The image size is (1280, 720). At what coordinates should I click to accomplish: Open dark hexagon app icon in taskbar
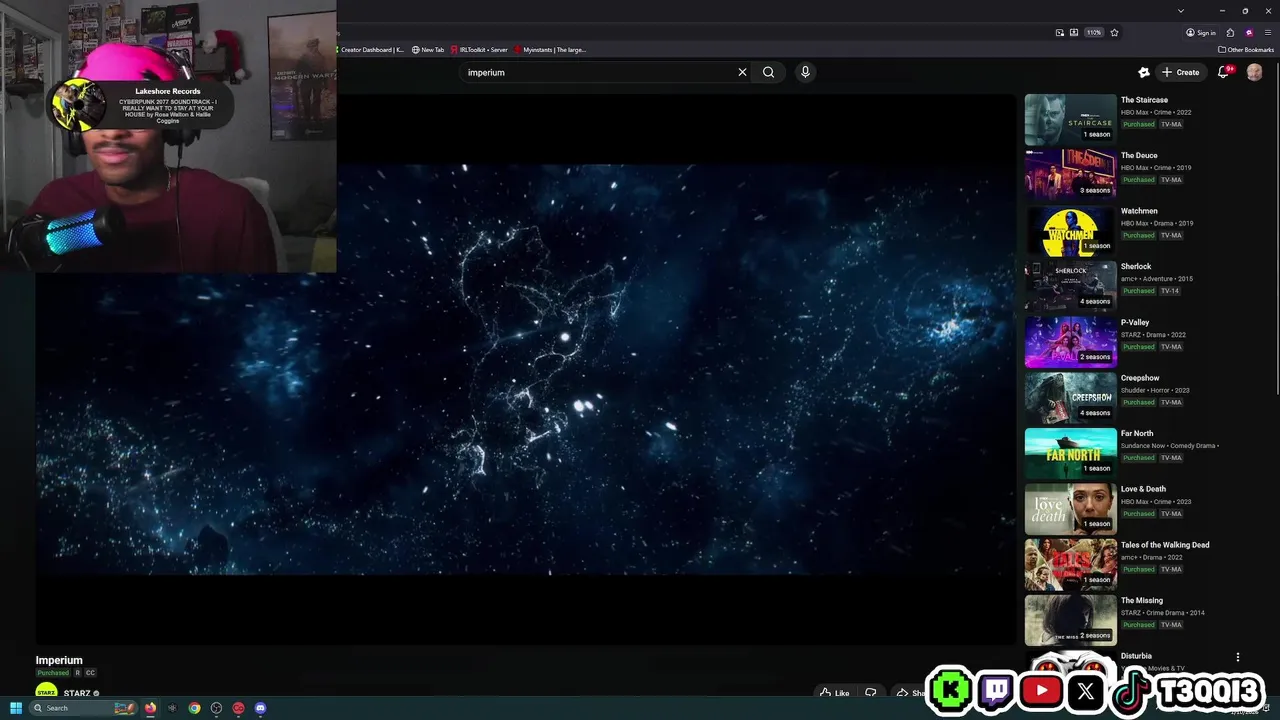(172, 708)
